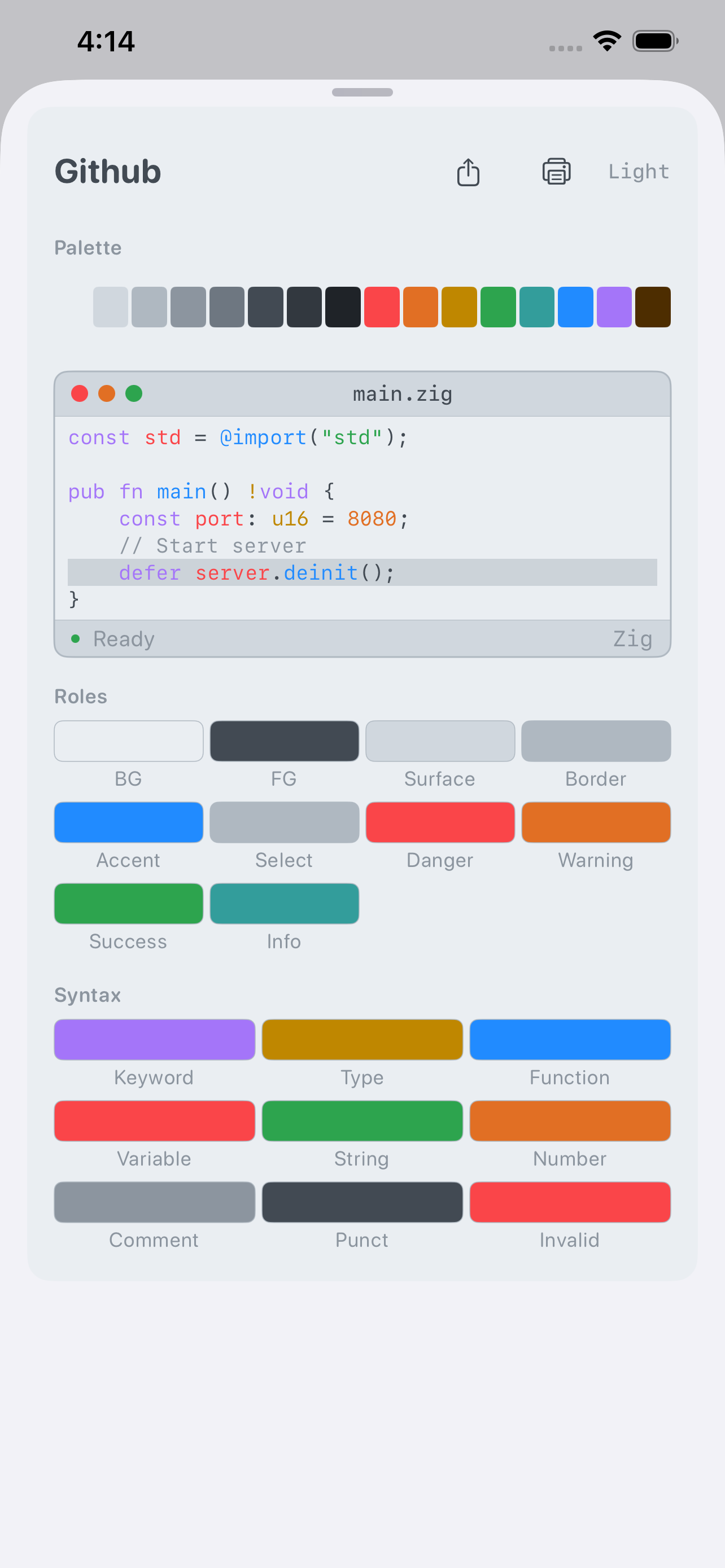
Task: Tap the Wi-Fi status bar icon
Action: [607, 41]
